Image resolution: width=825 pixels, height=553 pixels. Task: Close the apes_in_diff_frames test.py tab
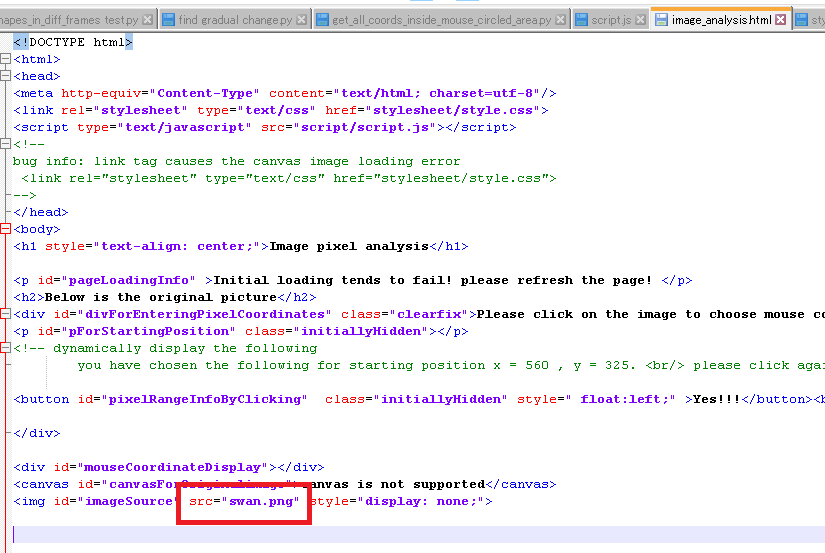pyautogui.click(x=148, y=20)
